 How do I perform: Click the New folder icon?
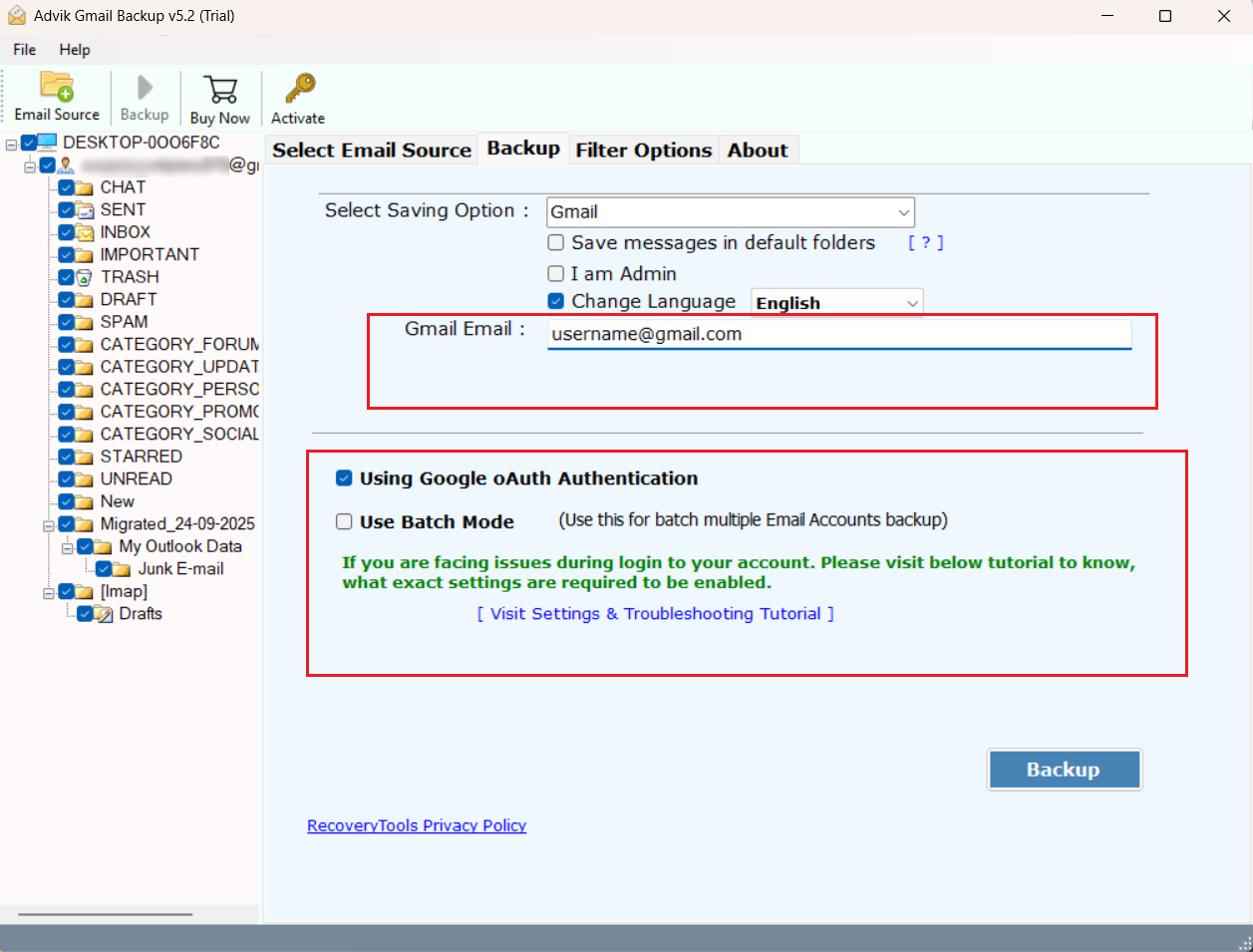tap(85, 501)
